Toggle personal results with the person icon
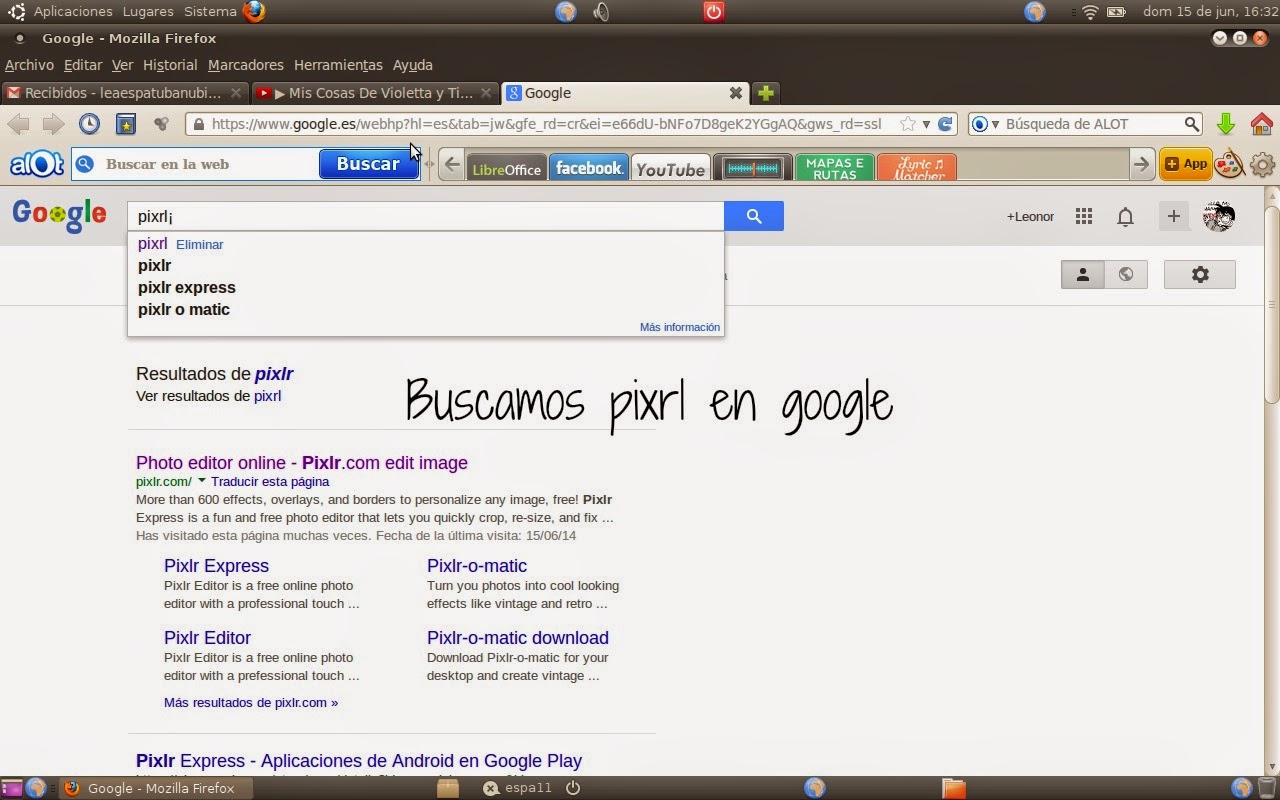The image size is (1280, 800). pyautogui.click(x=1082, y=274)
